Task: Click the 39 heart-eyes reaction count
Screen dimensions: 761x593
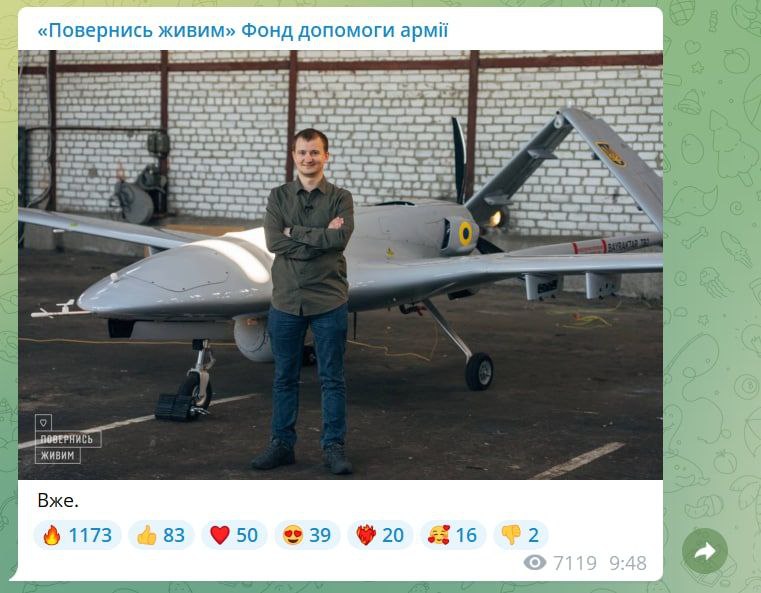Action: 320,535
